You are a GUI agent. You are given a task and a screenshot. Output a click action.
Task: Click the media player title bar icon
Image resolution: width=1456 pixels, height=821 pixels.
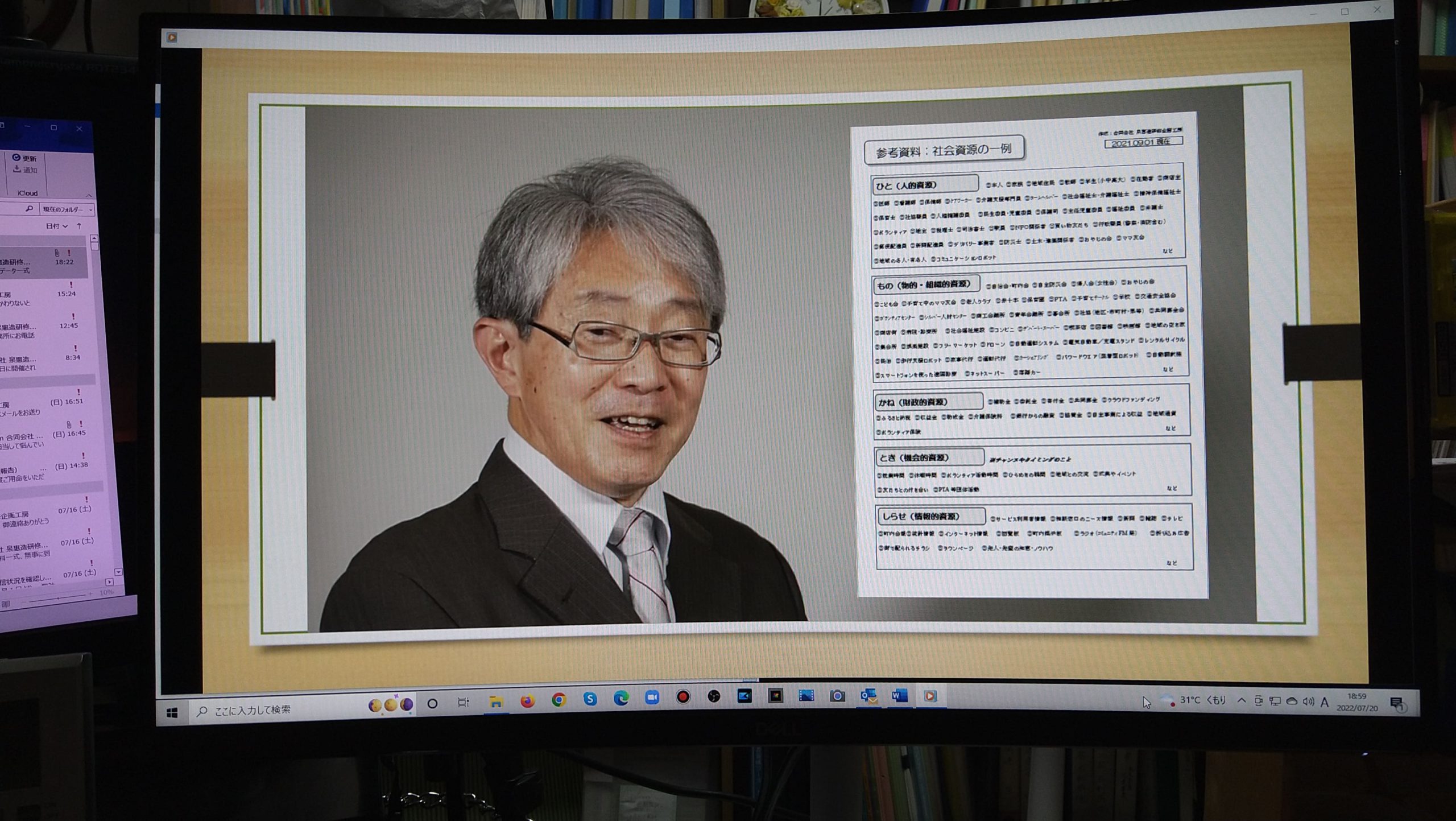click(x=172, y=38)
